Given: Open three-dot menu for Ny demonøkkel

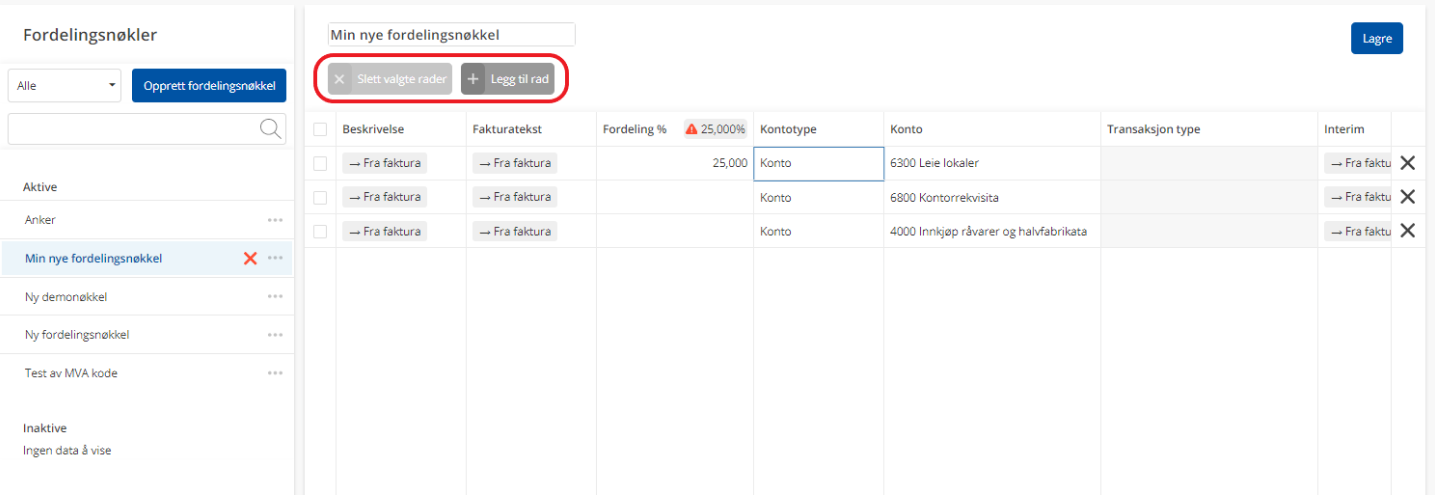Looking at the screenshot, I should click(275, 297).
